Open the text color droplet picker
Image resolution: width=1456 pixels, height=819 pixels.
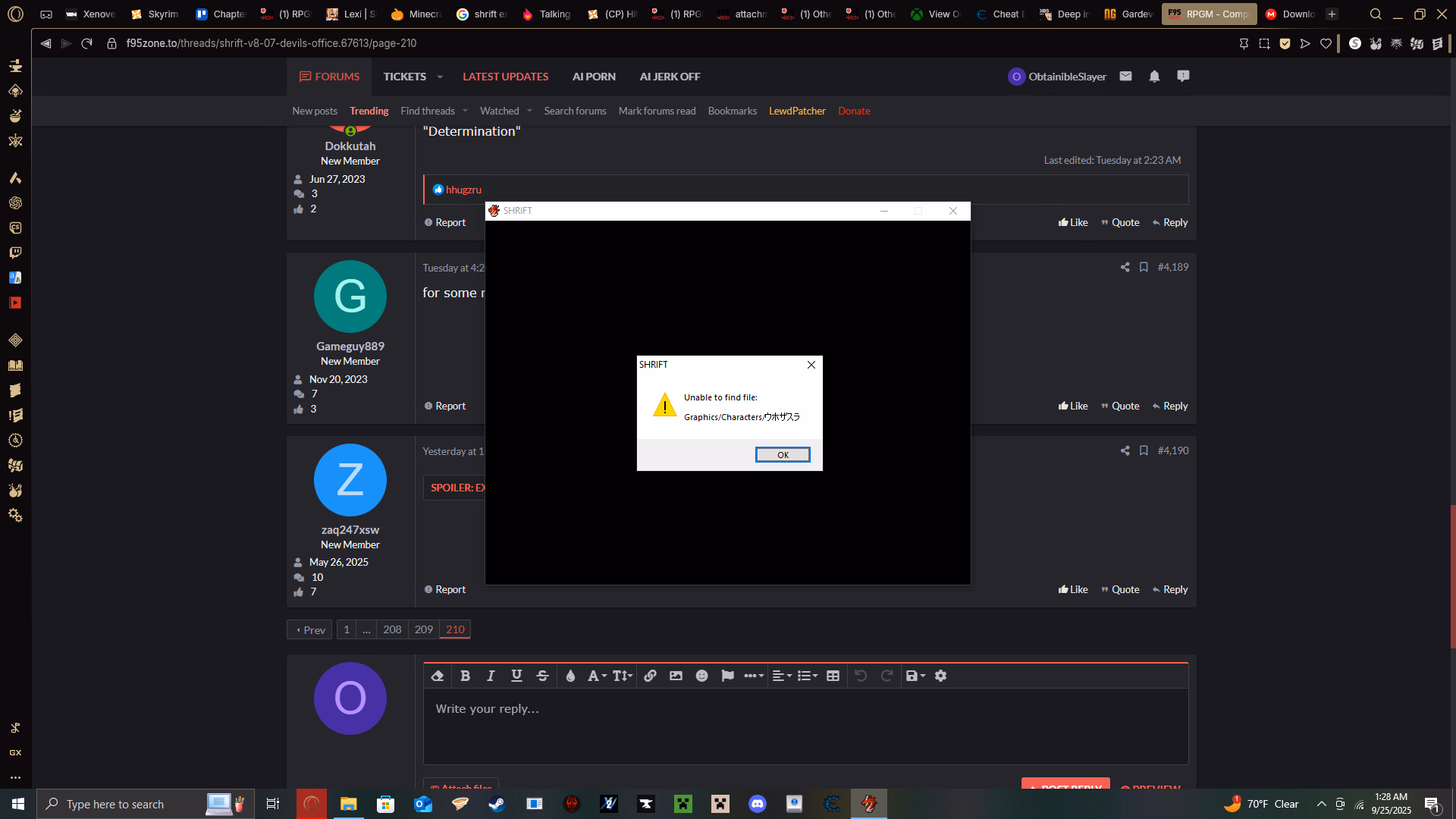570,676
